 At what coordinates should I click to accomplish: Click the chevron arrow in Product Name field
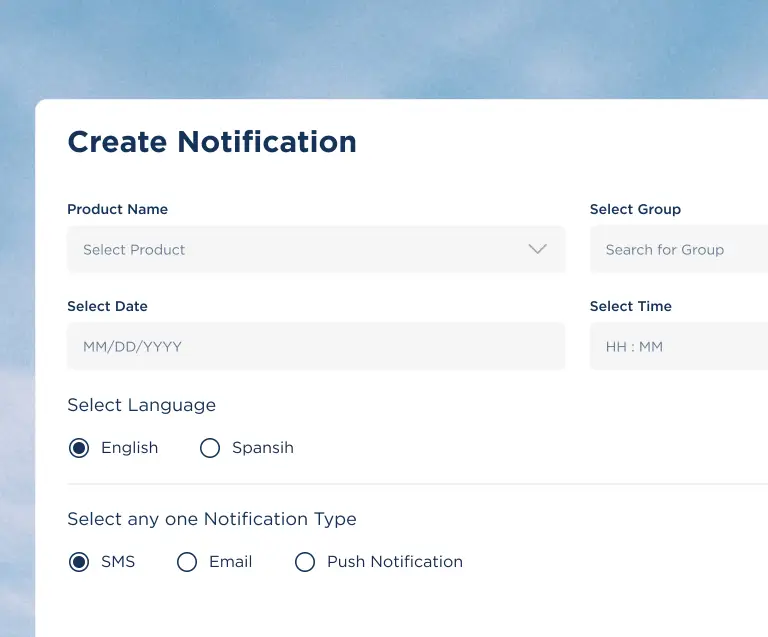[538, 249]
